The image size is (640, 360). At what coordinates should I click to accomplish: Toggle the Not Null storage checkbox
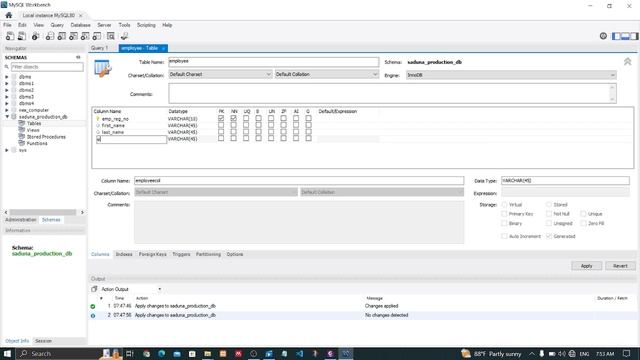(x=549, y=214)
